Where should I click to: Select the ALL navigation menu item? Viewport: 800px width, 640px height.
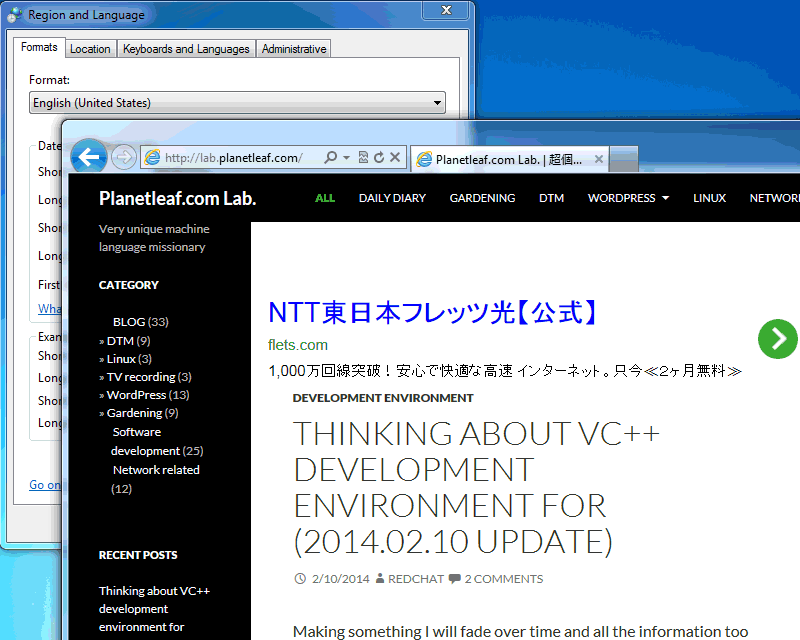[325, 198]
